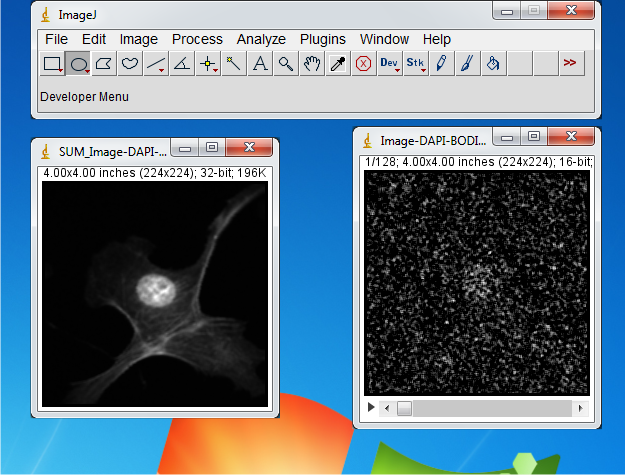Select the Color picker eyedropper tool
This screenshot has height=475, width=625.
click(x=338, y=63)
